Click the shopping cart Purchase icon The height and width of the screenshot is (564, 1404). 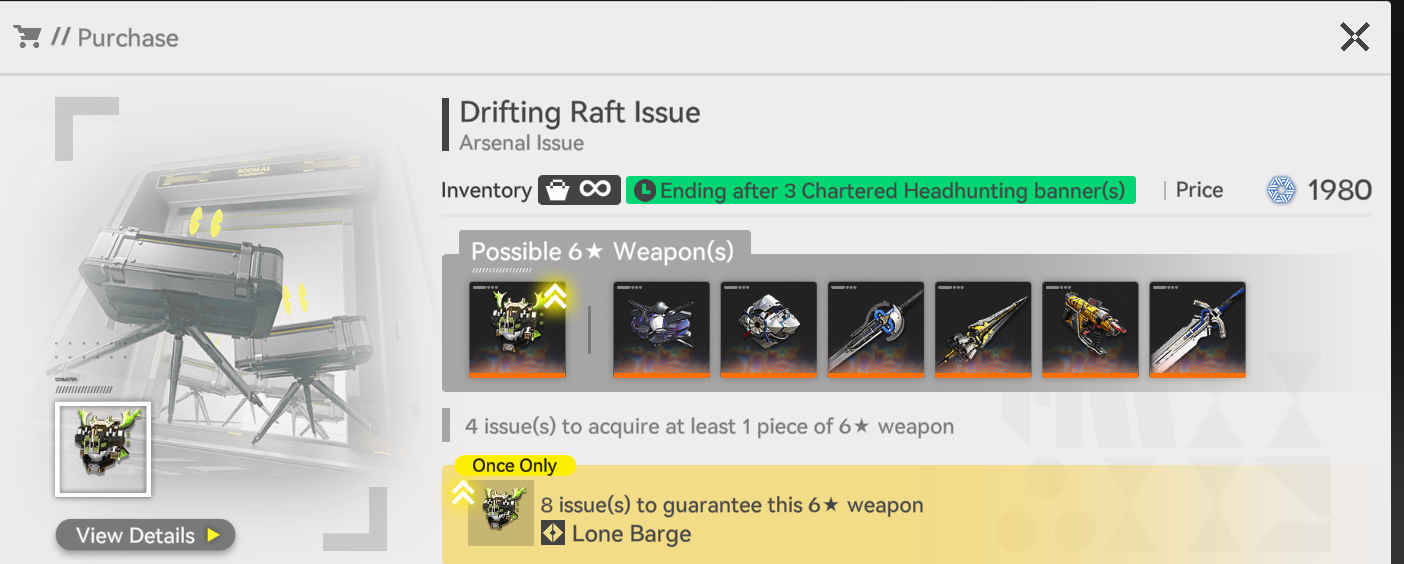pos(27,37)
